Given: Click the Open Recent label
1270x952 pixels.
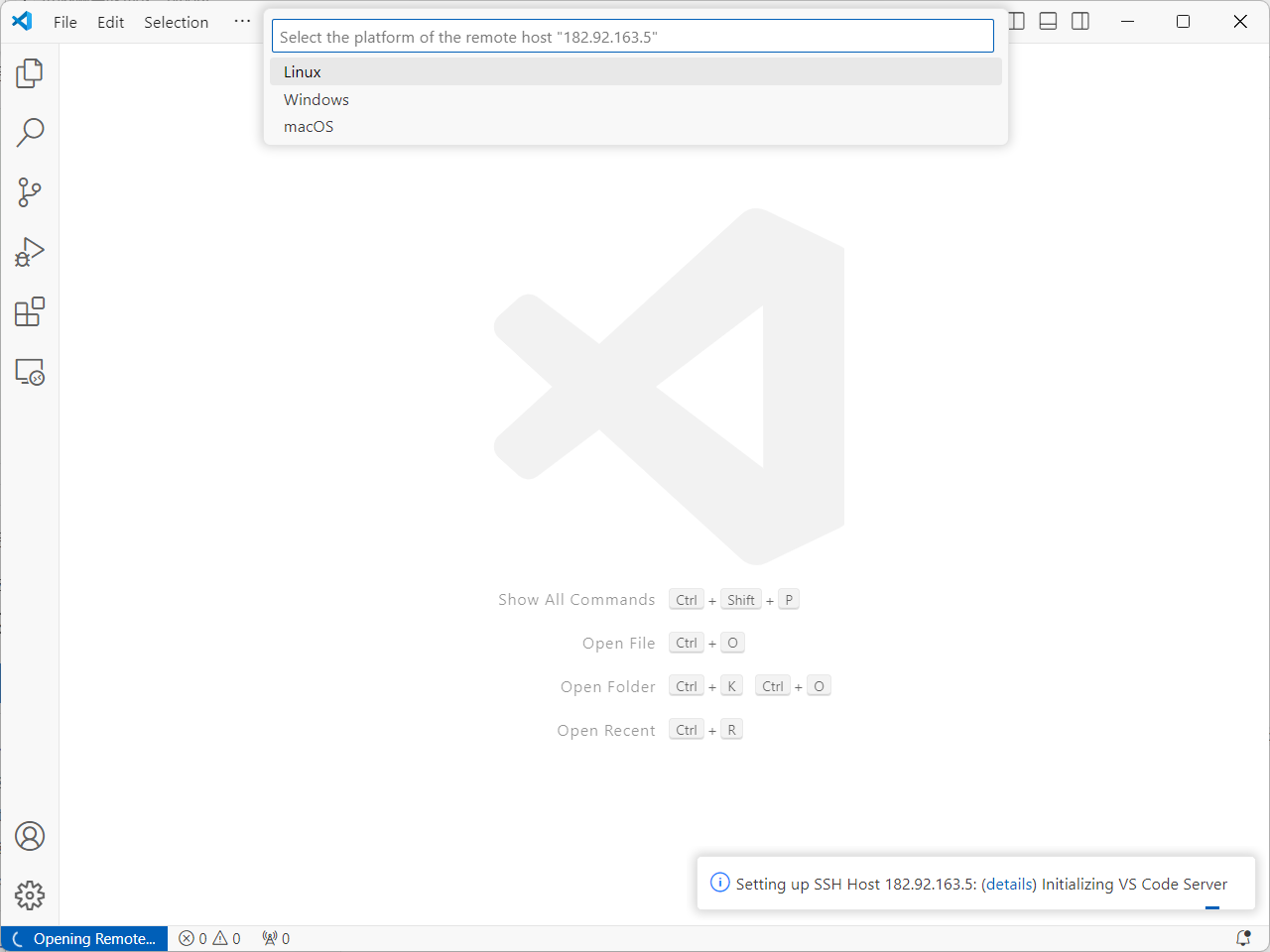Looking at the screenshot, I should coord(606,731).
